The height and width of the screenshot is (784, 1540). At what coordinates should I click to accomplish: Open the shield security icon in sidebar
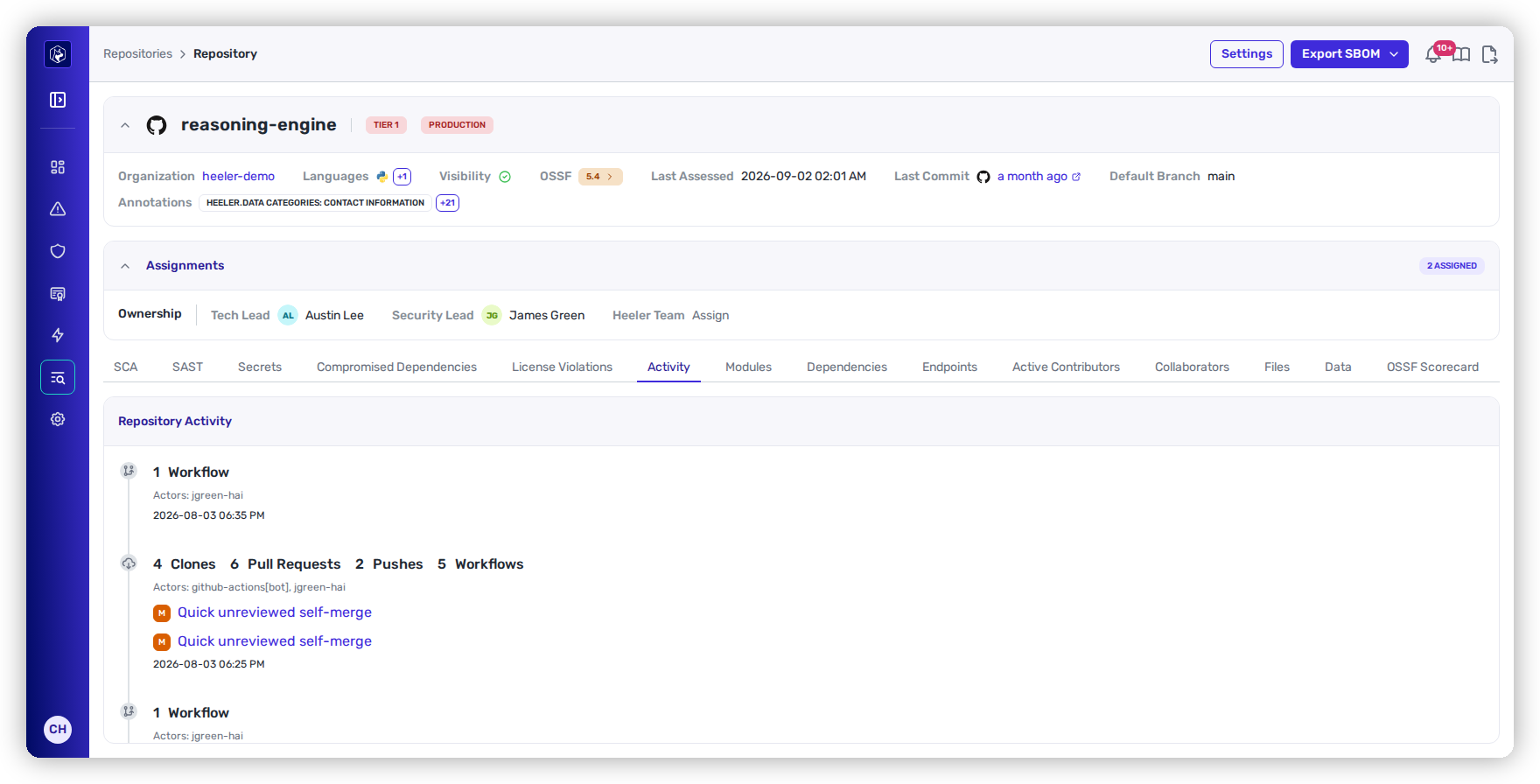(x=58, y=251)
